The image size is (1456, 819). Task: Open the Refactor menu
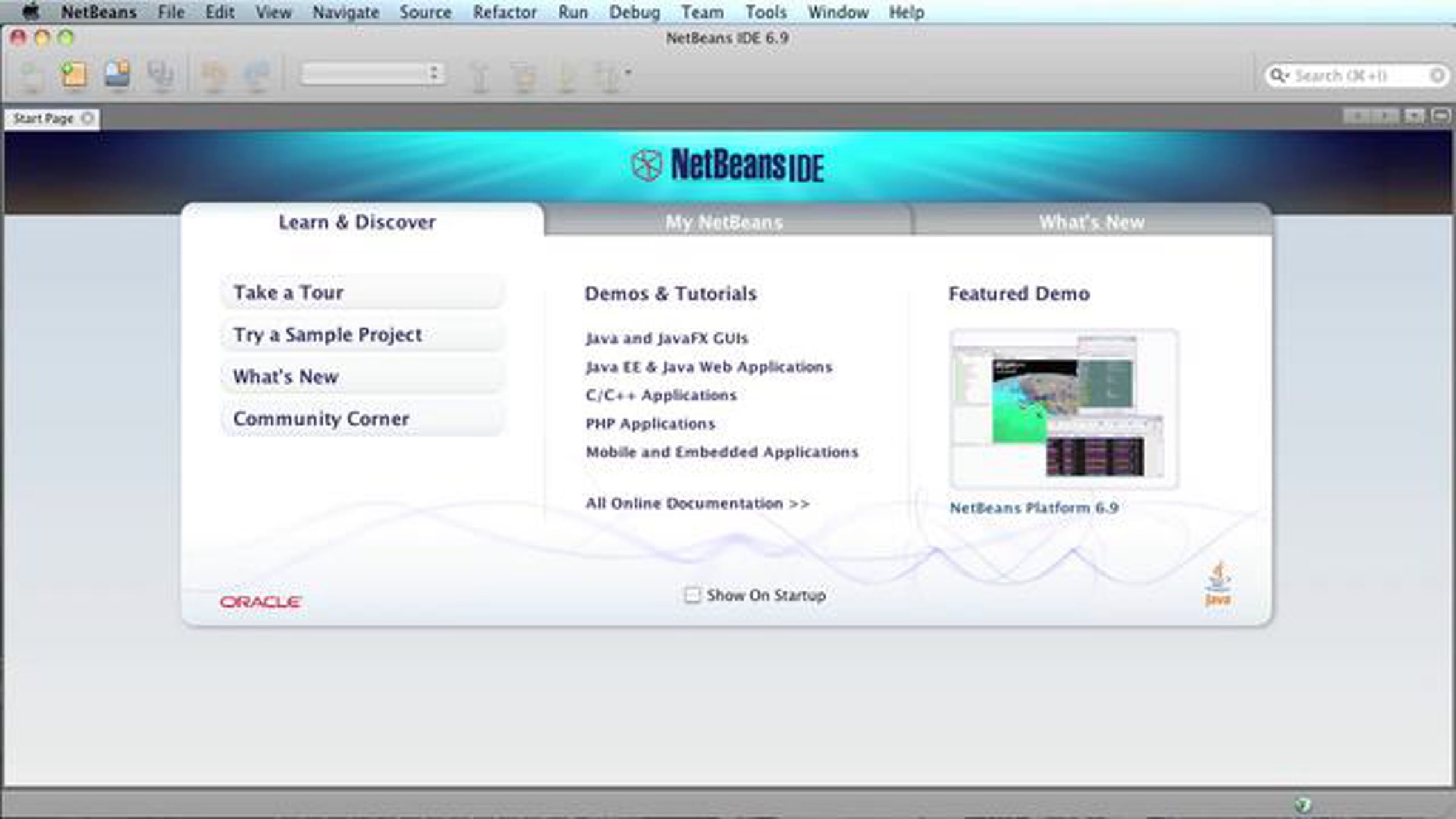click(504, 12)
